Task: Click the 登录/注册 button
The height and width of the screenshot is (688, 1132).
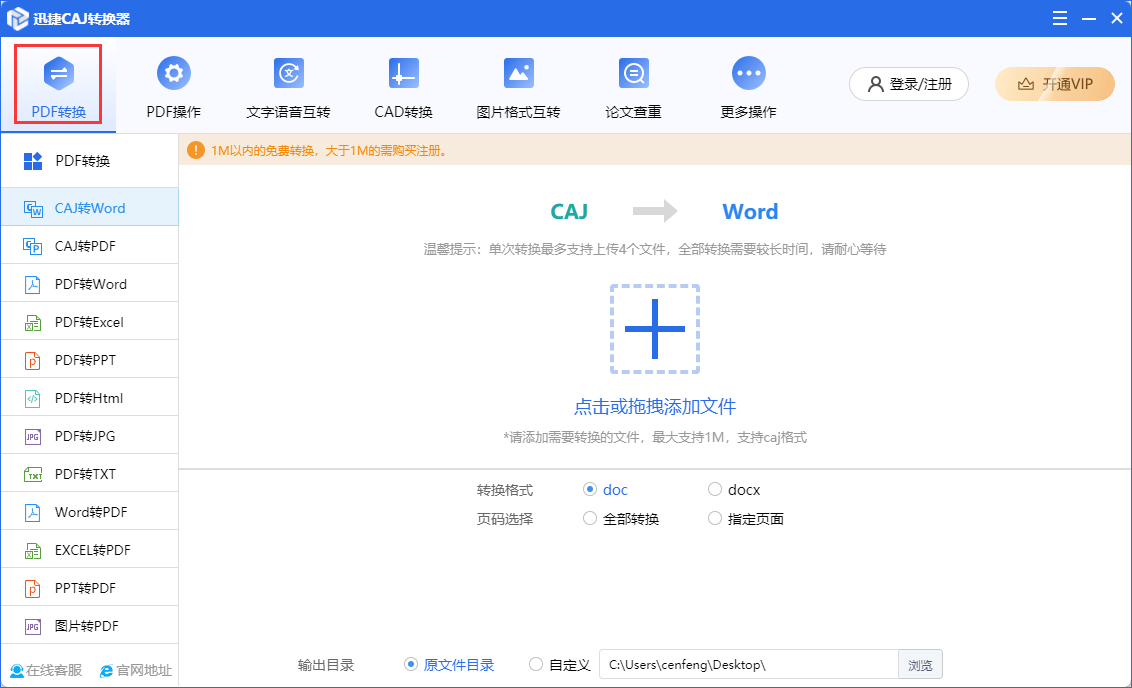Action: tap(909, 84)
